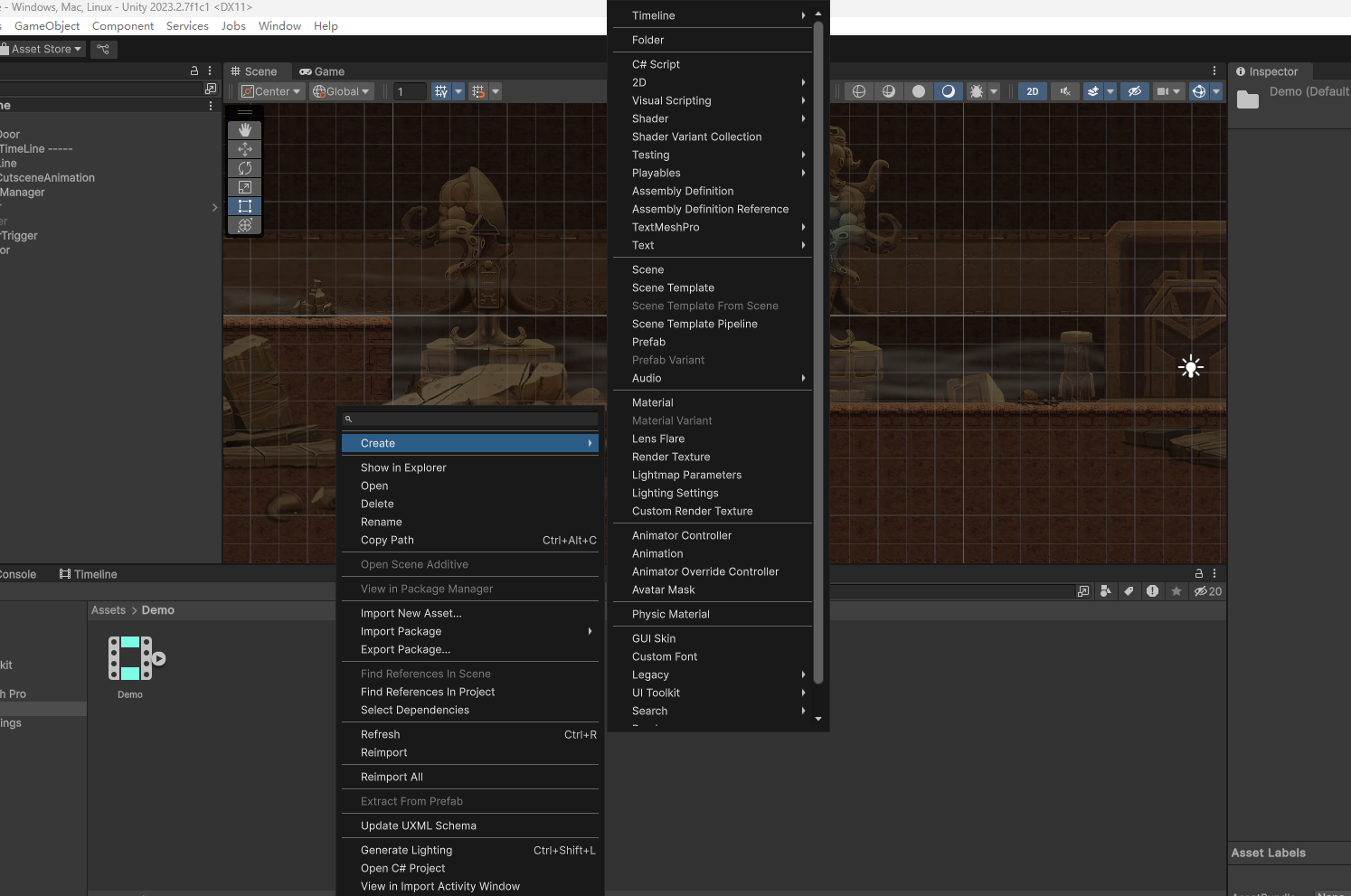The width and height of the screenshot is (1351, 896).
Task: Click Show in Explorer
Action: pos(470,467)
